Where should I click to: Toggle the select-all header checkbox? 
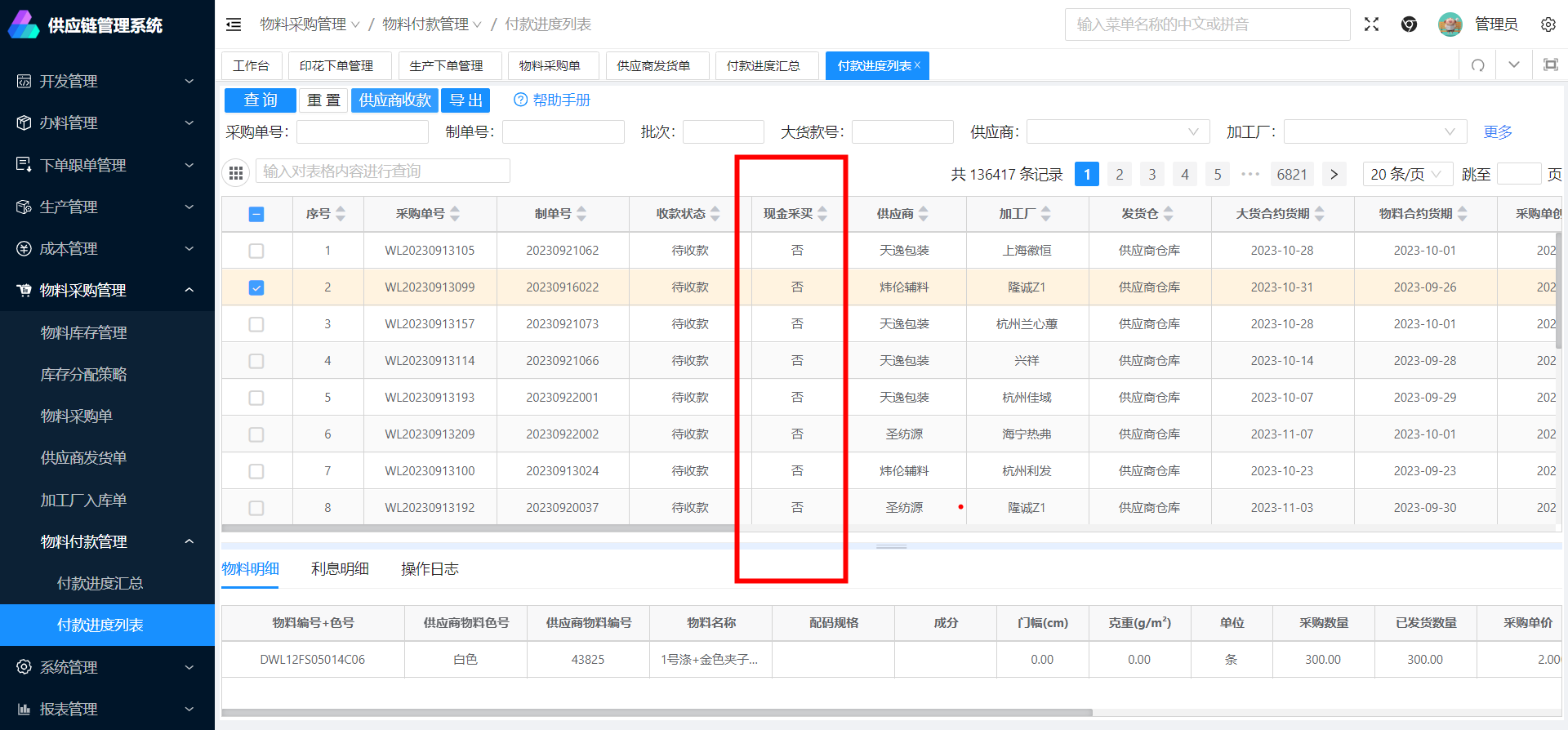(256, 214)
